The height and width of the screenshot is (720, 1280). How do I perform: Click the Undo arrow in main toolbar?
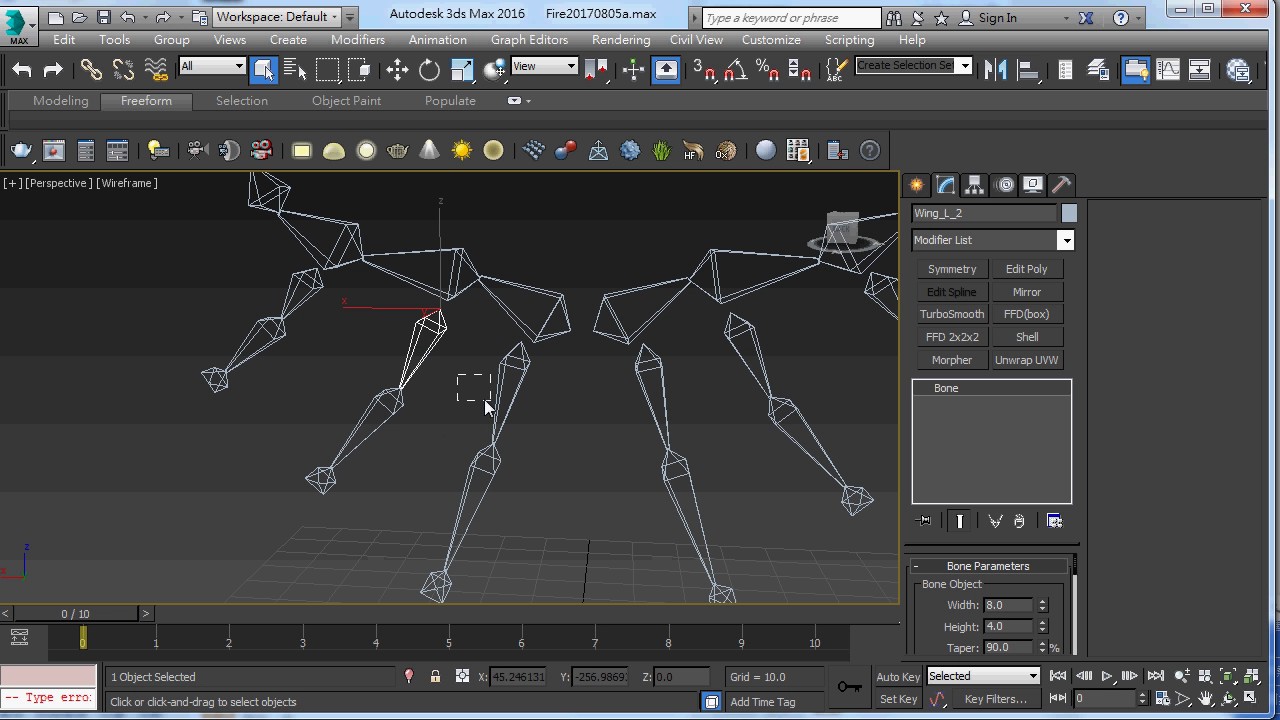[x=21, y=69]
